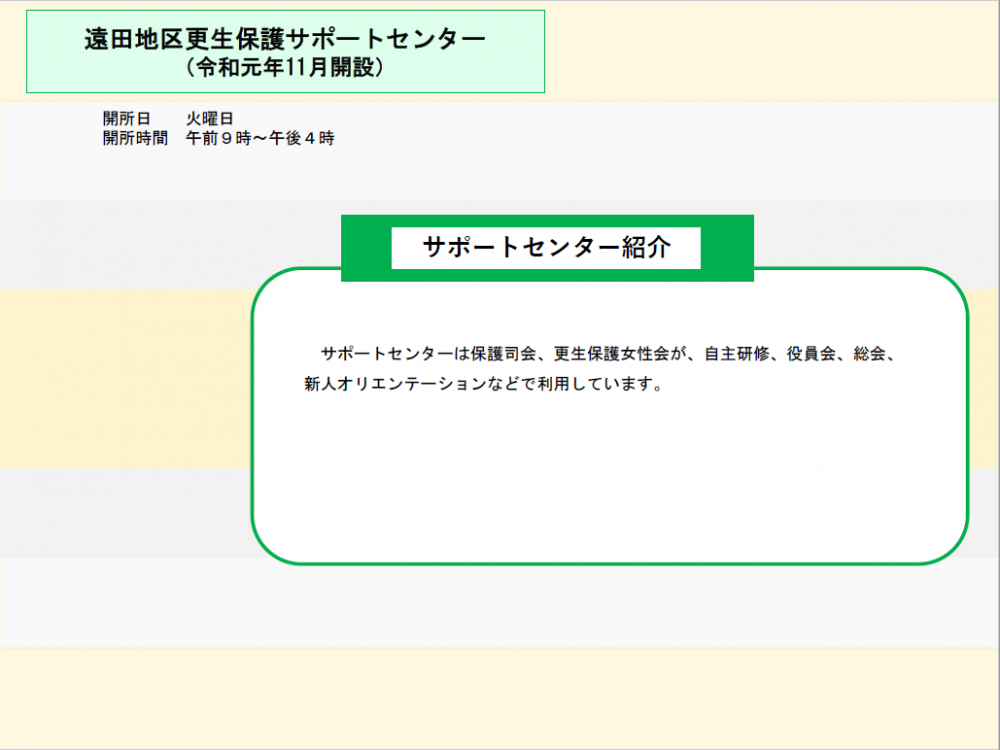Click the 開所時間 label

click(135, 138)
